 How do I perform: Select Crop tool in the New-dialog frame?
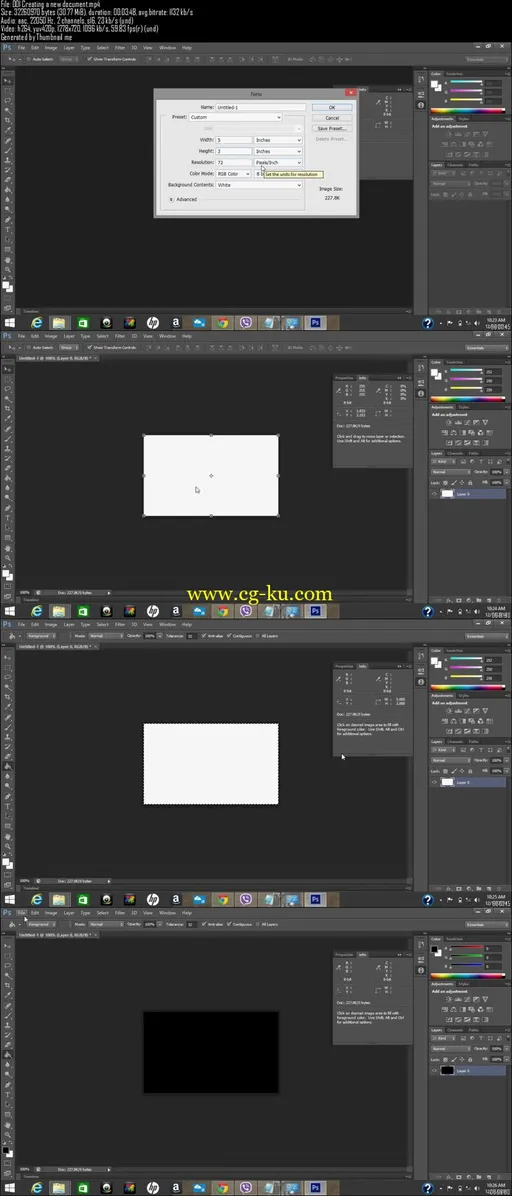pos(8,120)
